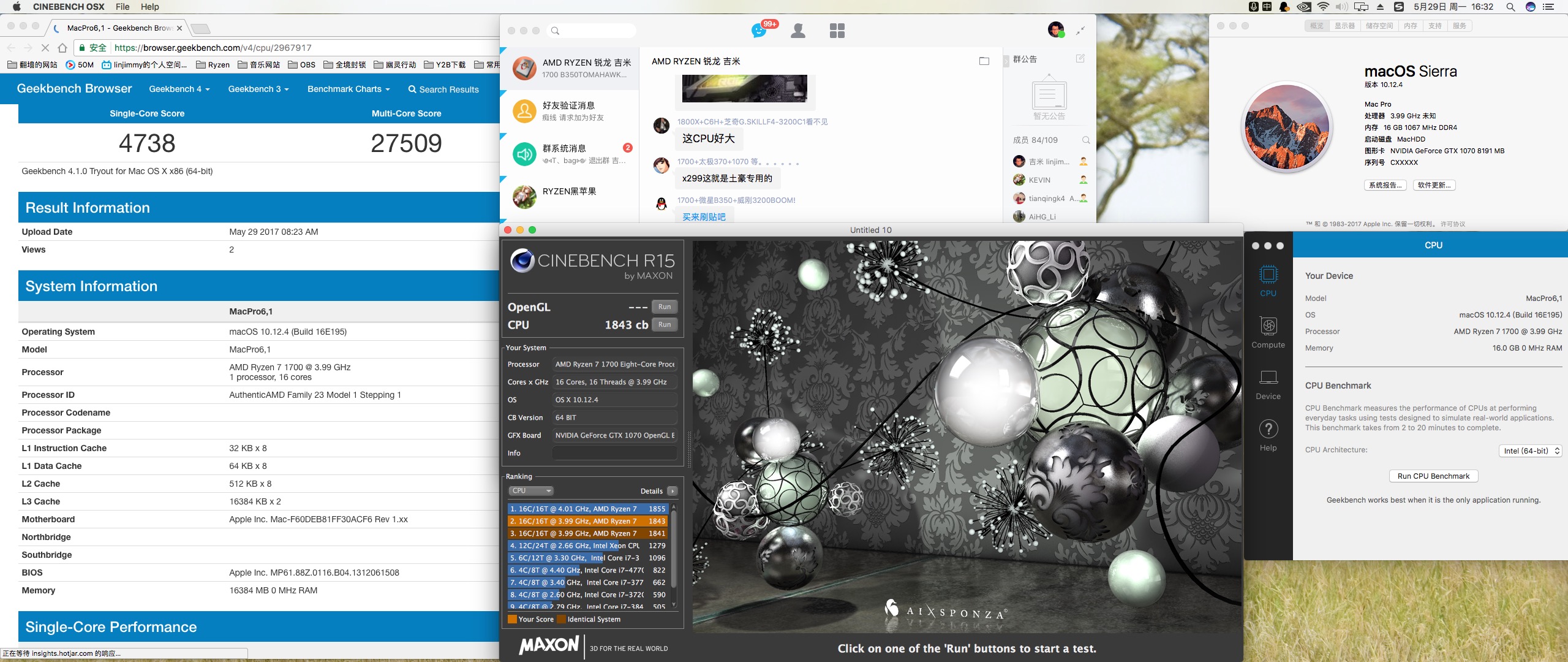Select the Compute icon in Geekbench sidebar
Image resolution: width=1568 pixels, height=662 pixels.
pos(1268,332)
